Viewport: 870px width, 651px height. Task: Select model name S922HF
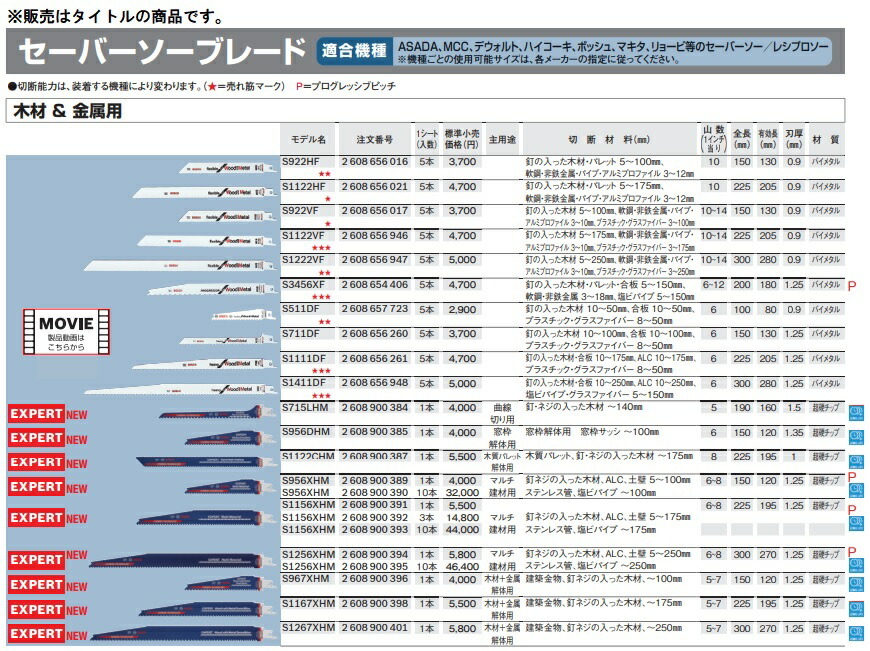click(x=300, y=162)
